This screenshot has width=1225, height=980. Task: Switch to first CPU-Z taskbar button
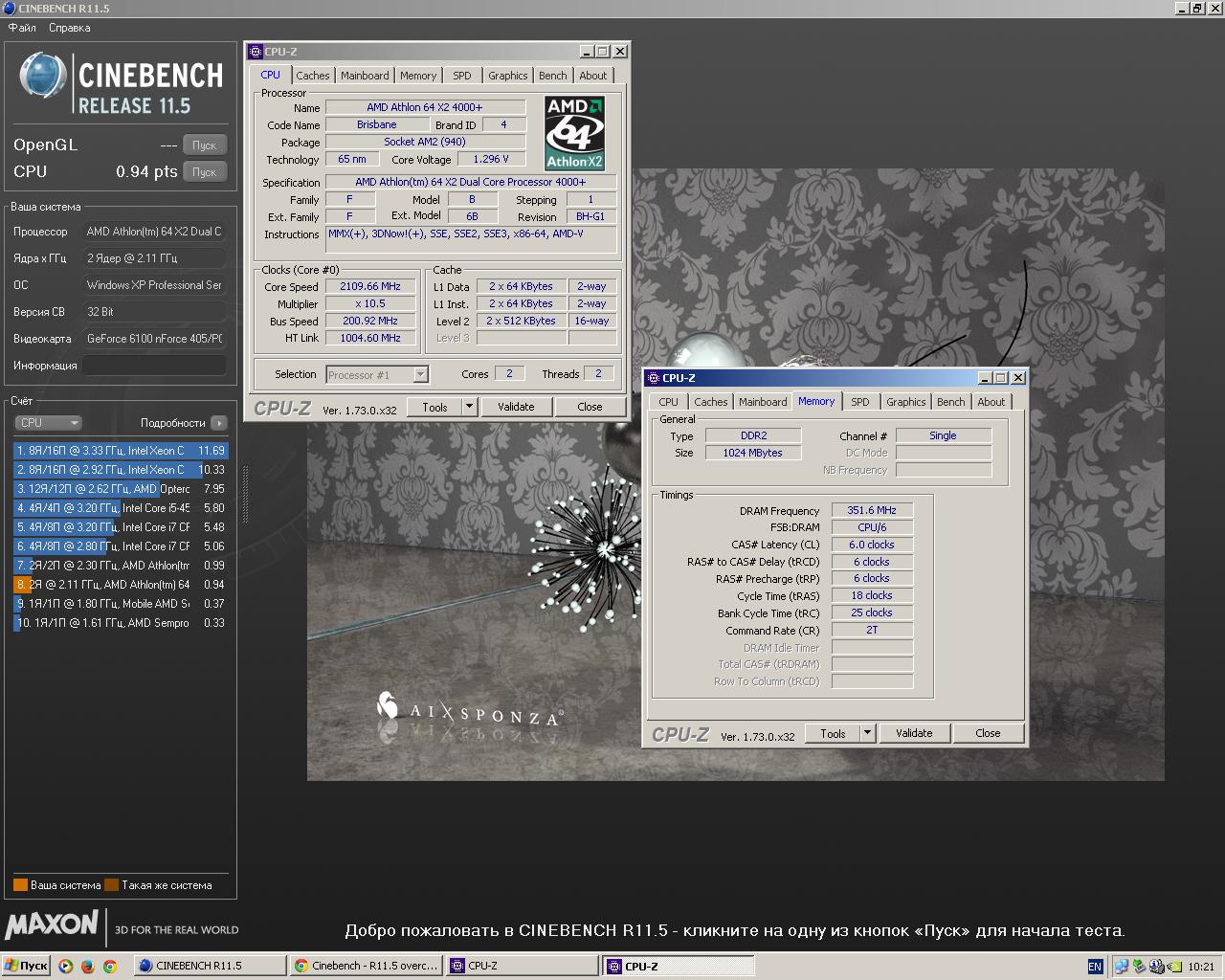point(523,967)
